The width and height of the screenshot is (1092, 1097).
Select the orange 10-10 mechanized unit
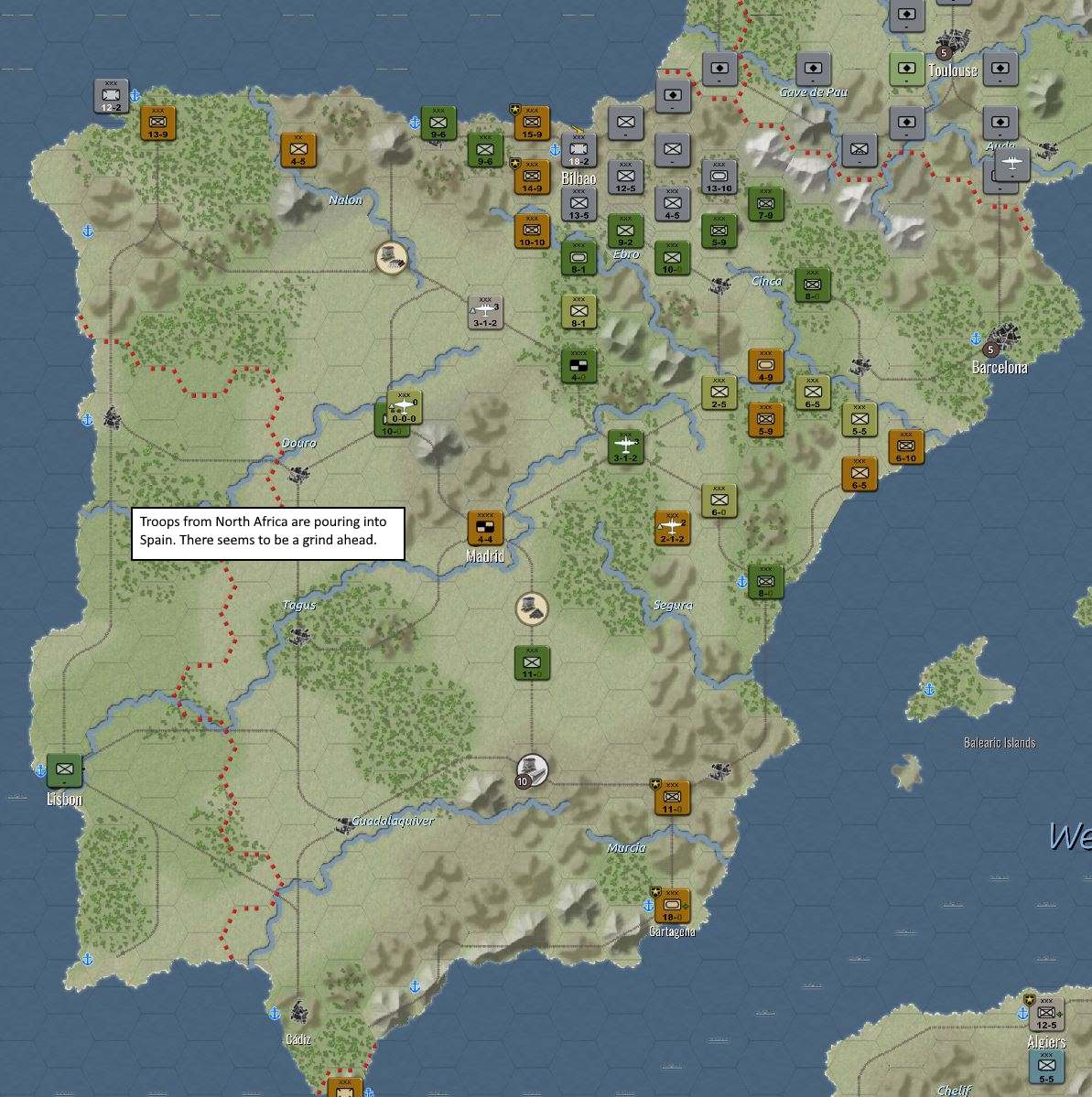[532, 231]
